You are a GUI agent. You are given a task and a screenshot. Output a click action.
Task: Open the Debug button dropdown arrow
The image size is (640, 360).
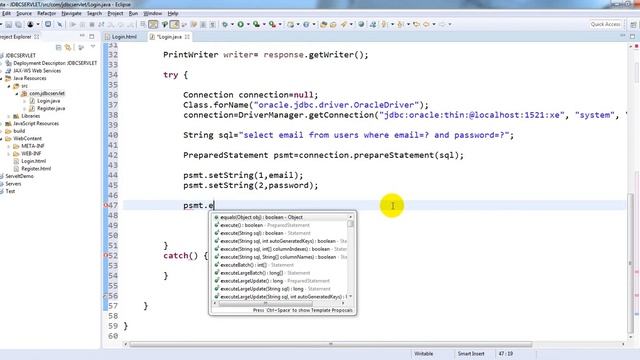click(x=232, y=24)
